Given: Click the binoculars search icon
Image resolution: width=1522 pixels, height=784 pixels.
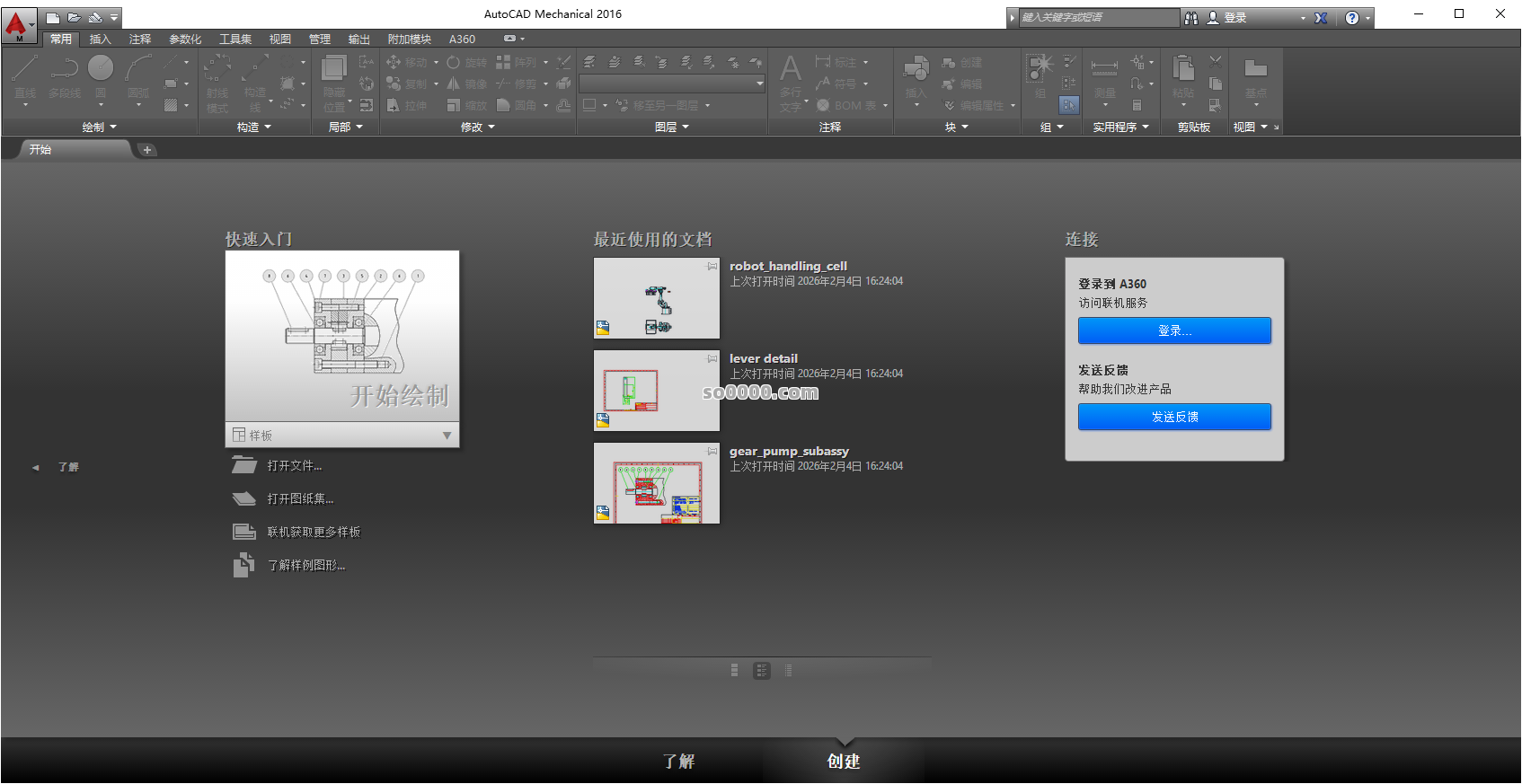Looking at the screenshot, I should (x=1191, y=18).
